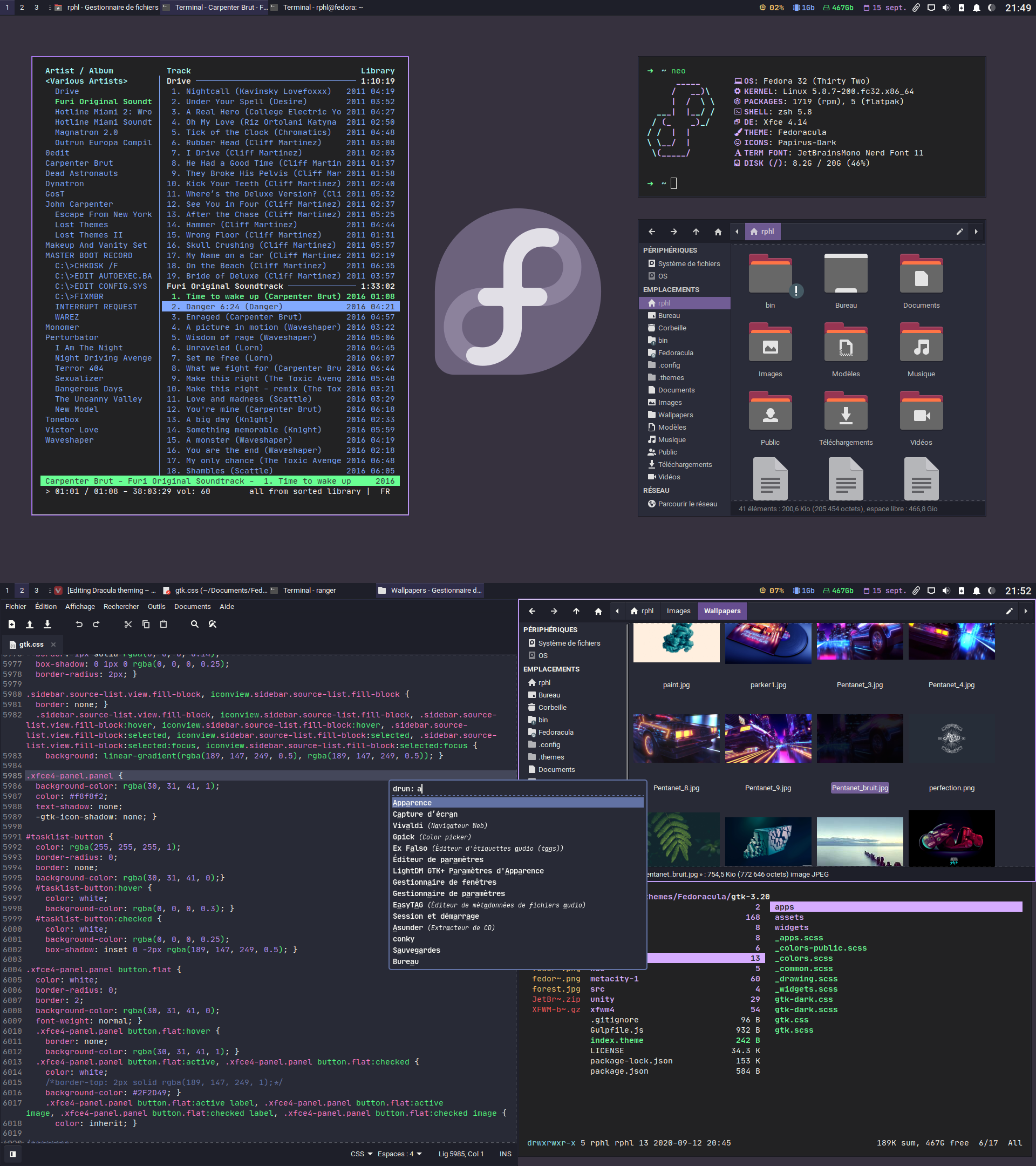Image resolution: width=1036 pixels, height=1166 pixels.
Task: Create a new document in Mousepad
Action: pyautogui.click(x=12, y=624)
